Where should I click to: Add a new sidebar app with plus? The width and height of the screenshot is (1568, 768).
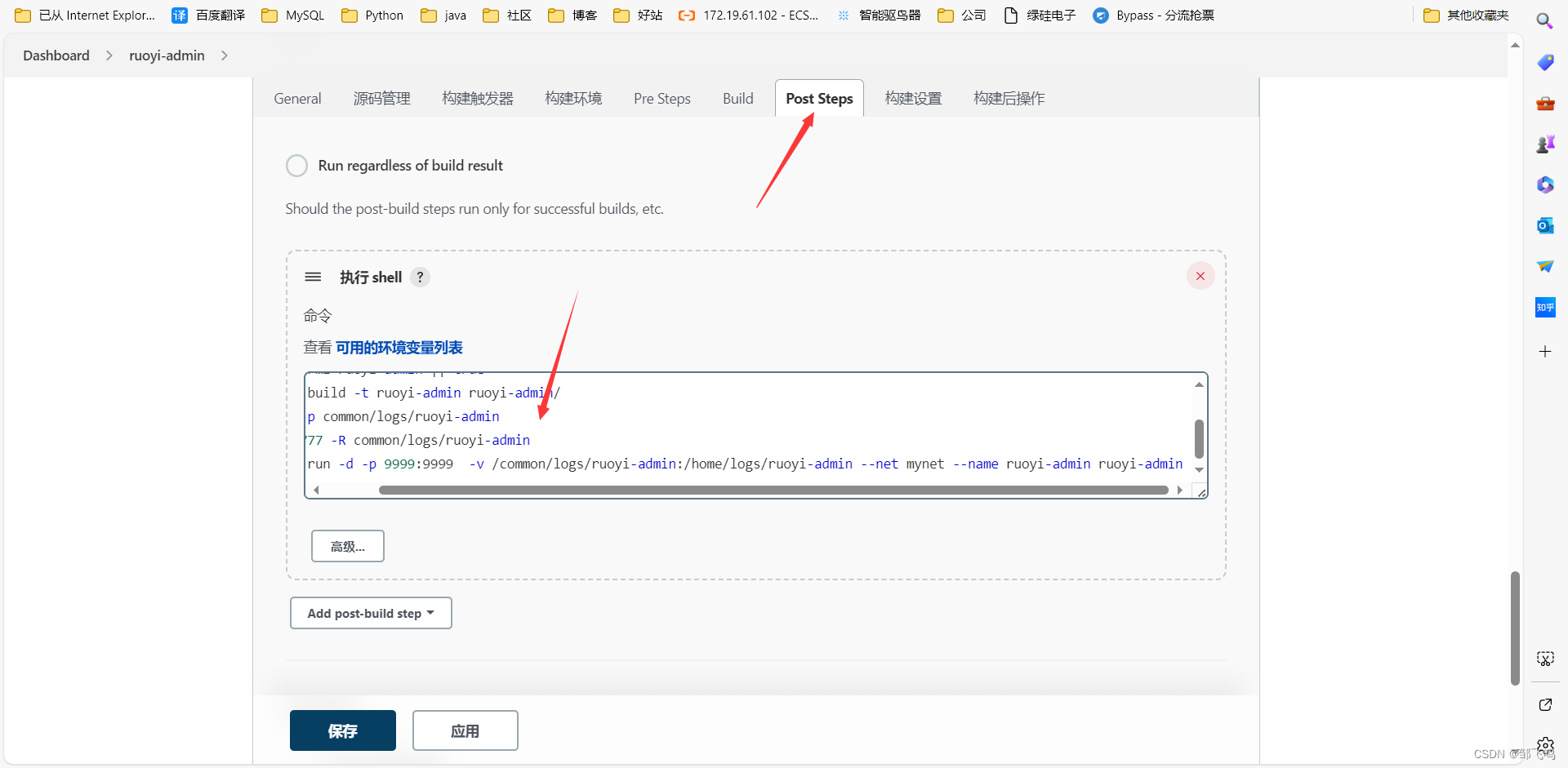pos(1545,352)
